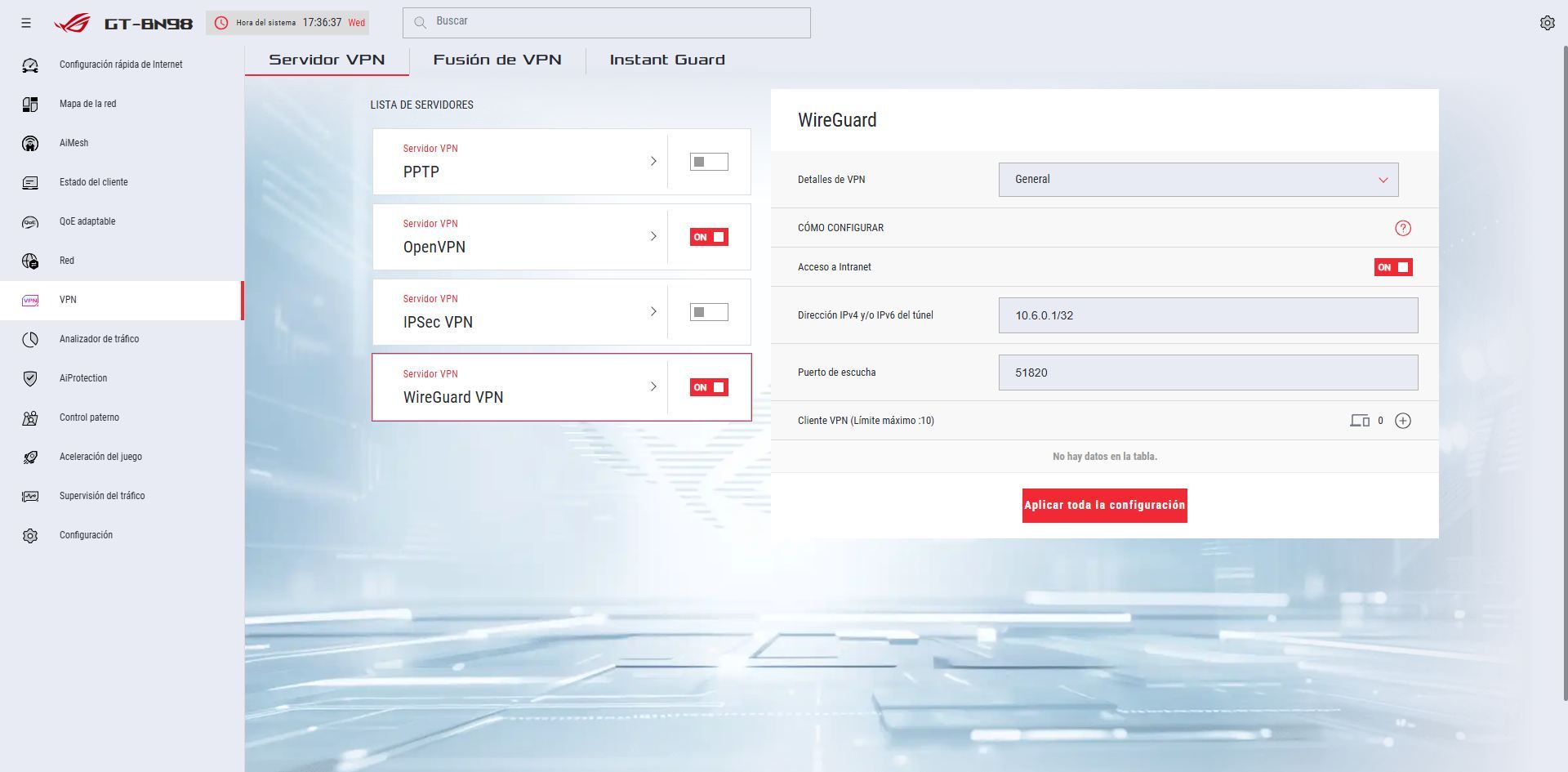The width and height of the screenshot is (1568, 772).
Task: Click Aplicar toda la configuración button
Action: pos(1104,506)
